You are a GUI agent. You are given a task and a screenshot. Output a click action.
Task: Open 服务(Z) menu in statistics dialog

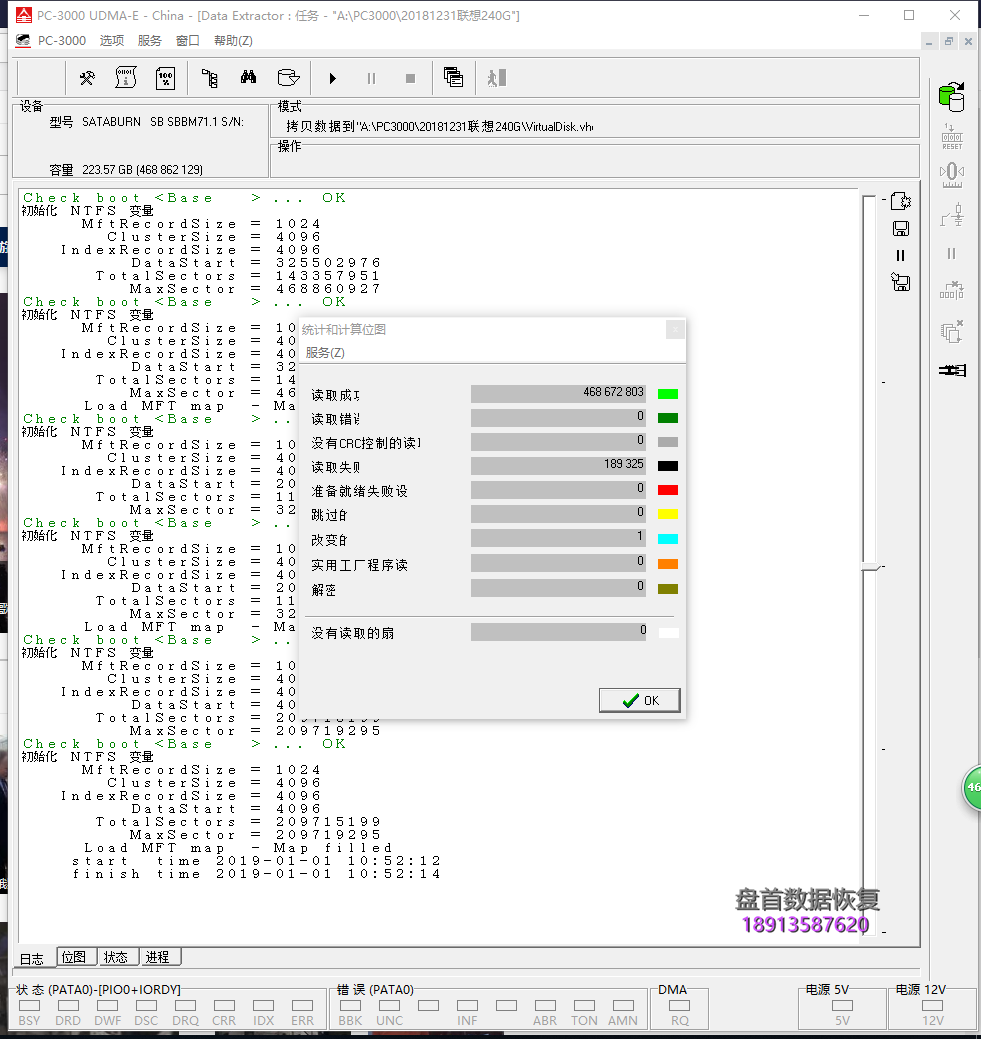tap(325, 353)
